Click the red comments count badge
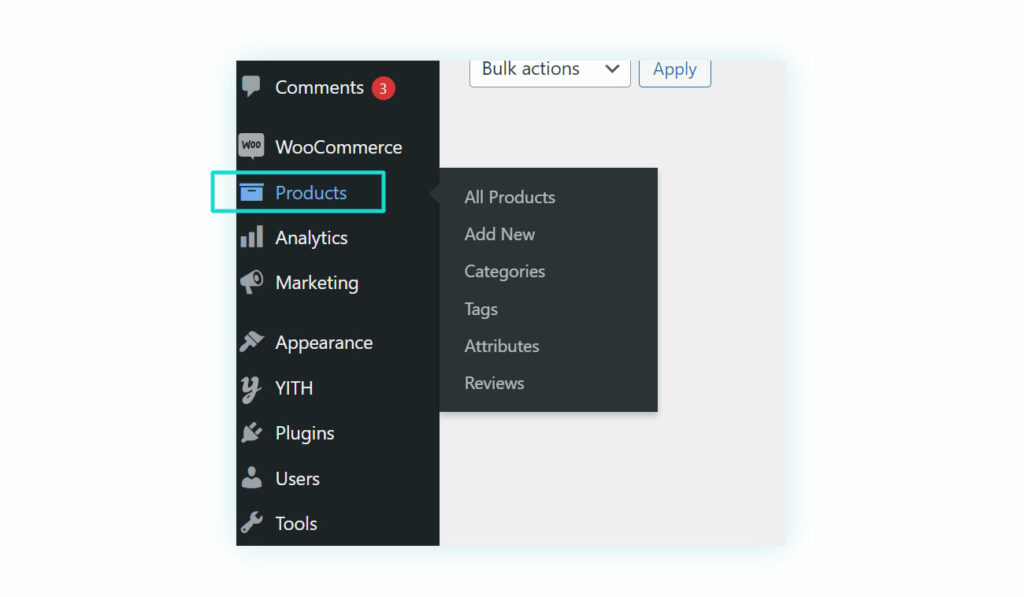This screenshot has height=597, width=1024. pos(383,88)
